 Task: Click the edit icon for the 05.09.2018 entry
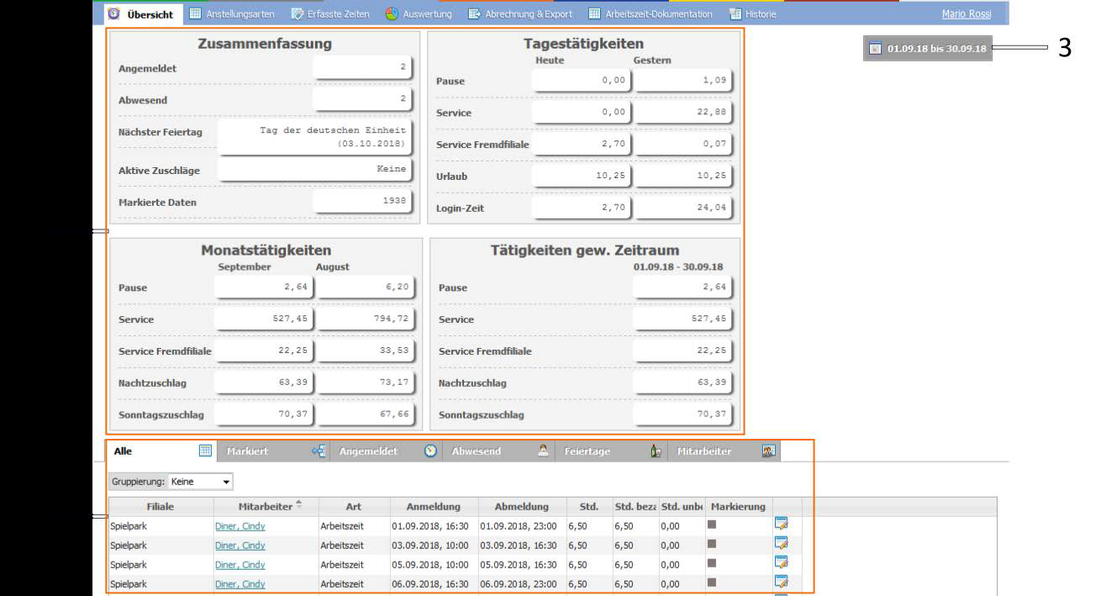781,562
